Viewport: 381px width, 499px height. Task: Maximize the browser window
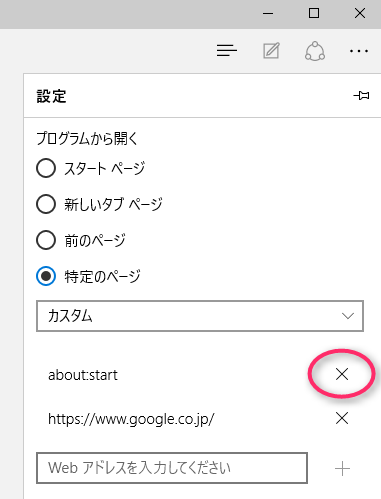click(314, 13)
